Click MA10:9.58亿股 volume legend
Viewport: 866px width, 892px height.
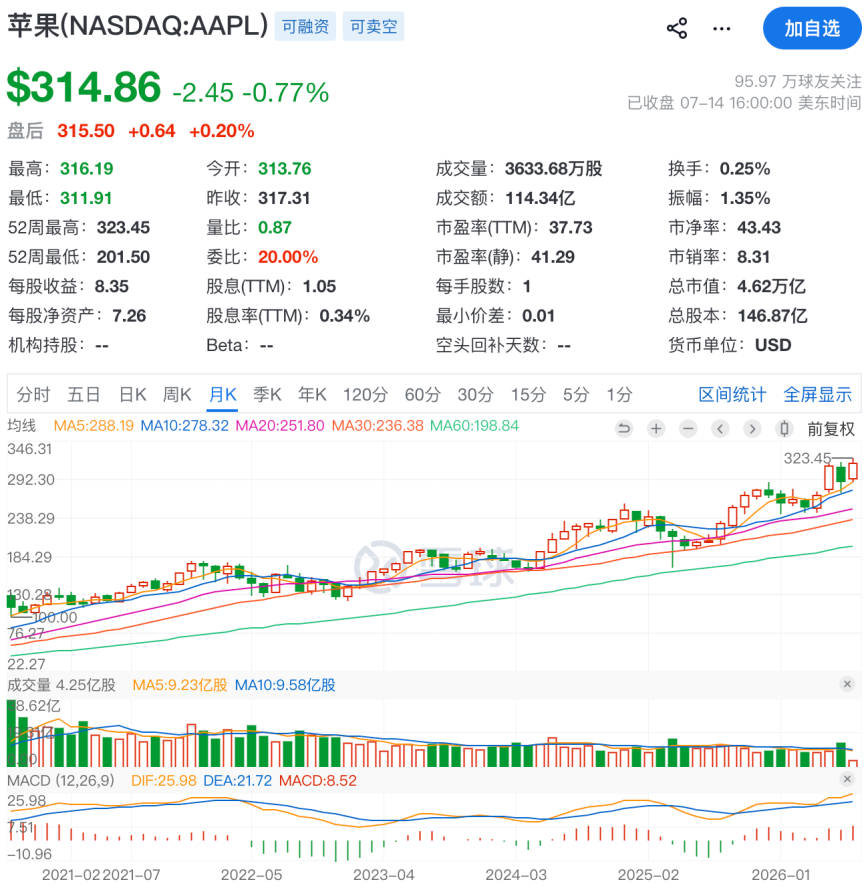[285, 685]
